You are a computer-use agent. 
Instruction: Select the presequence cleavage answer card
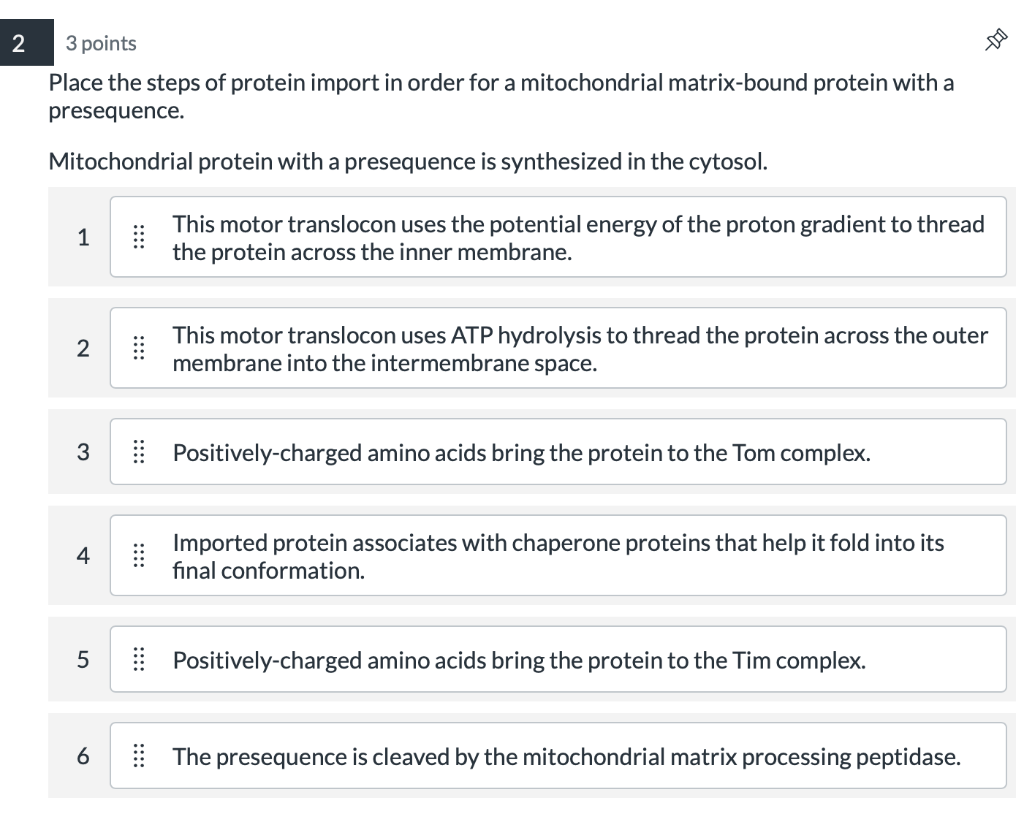tap(557, 756)
